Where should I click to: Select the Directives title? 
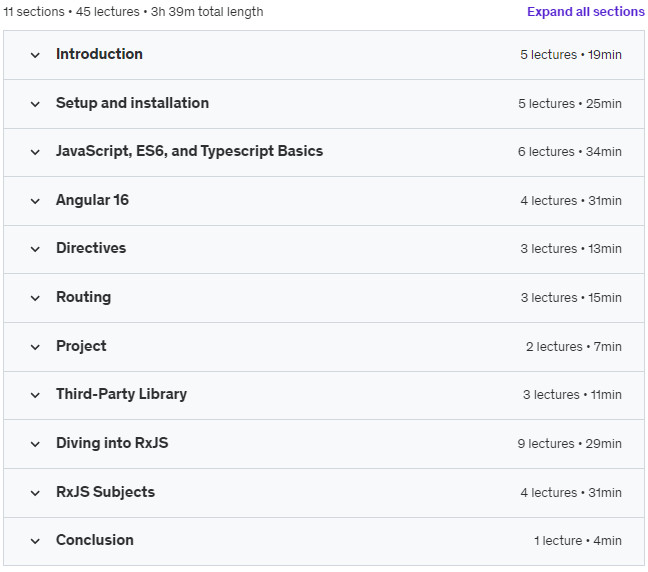point(91,248)
